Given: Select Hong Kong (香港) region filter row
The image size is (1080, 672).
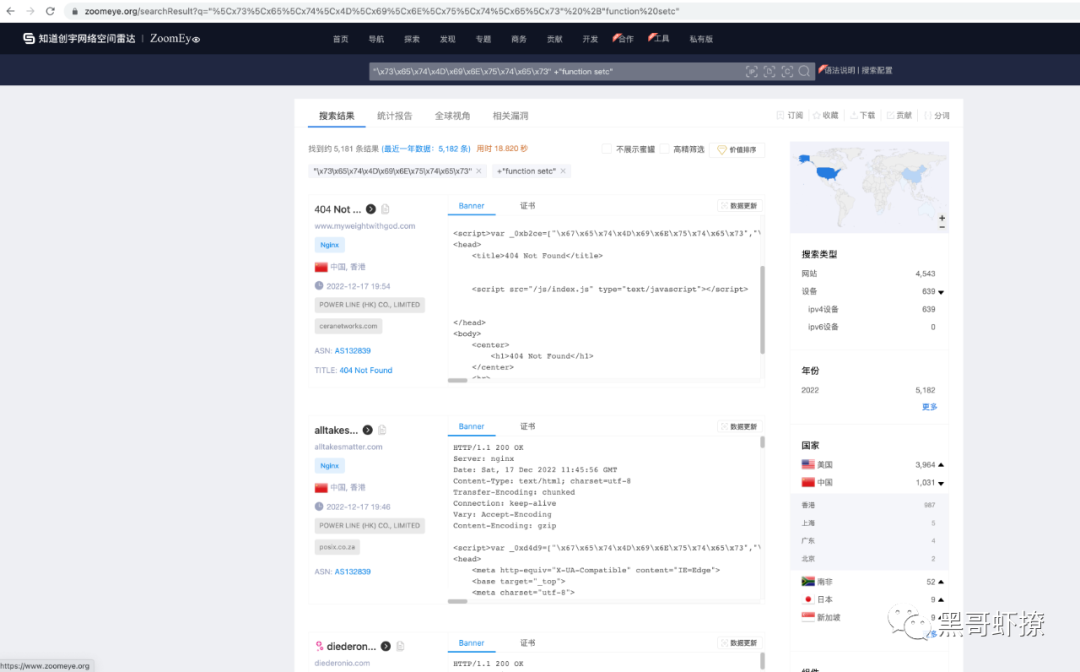Looking at the screenshot, I should pyautogui.click(x=869, y=505).
